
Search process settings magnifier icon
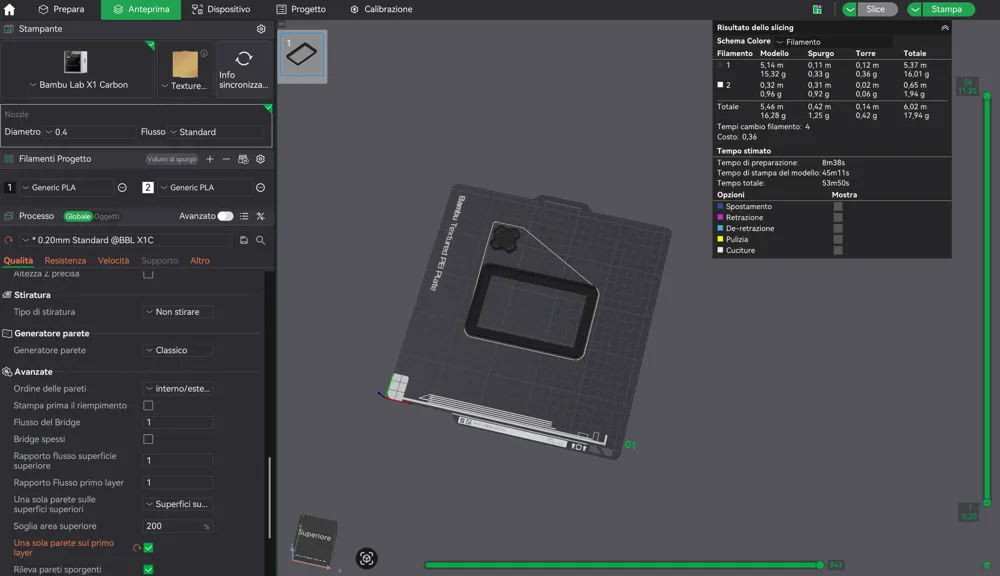(260, 240)
